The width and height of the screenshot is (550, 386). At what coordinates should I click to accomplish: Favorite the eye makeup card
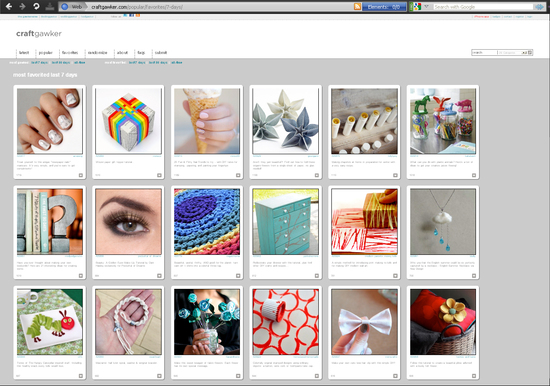pyautogui.click(x=159, y=276)
